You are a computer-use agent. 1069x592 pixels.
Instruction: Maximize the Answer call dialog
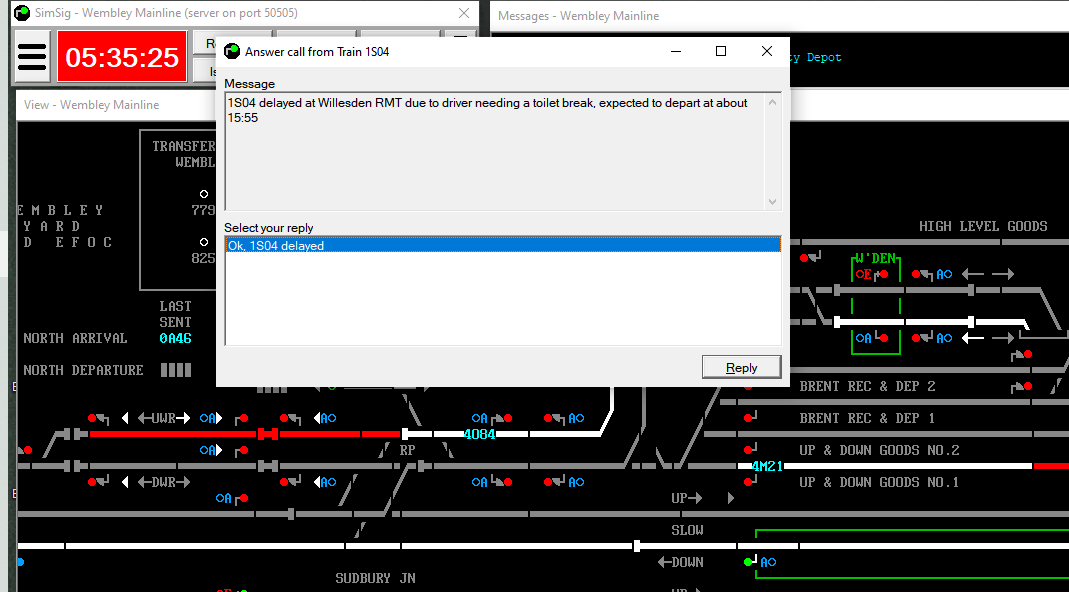point(721,51)
